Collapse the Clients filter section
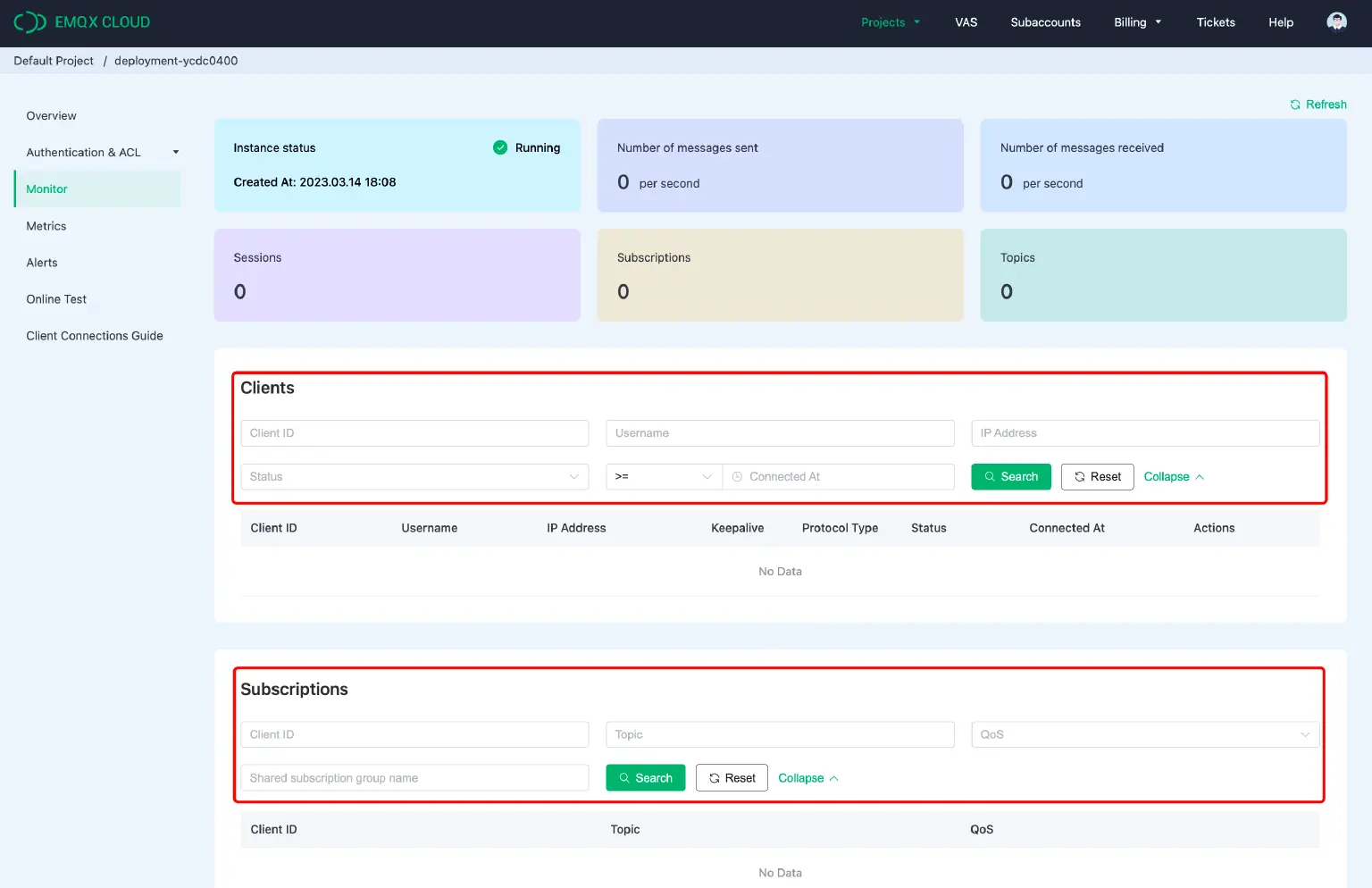 [x=1173, y=476]
